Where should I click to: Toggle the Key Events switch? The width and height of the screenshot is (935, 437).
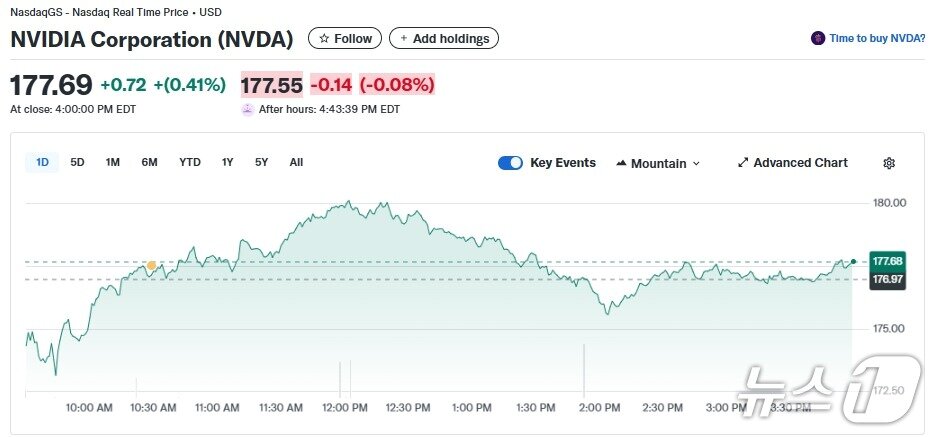pos(510,163)
